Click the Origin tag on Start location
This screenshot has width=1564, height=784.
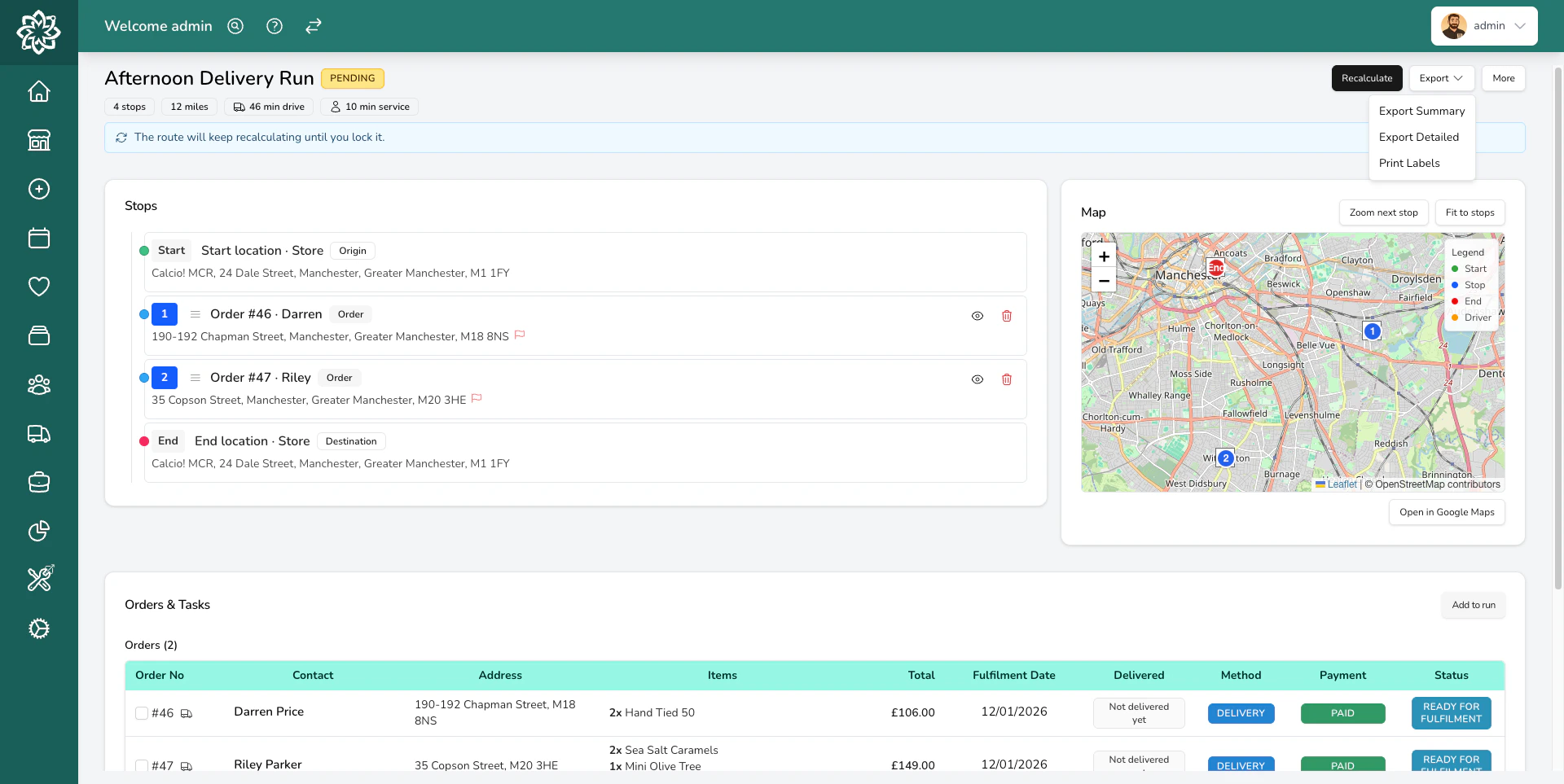(x=353, y=251)
